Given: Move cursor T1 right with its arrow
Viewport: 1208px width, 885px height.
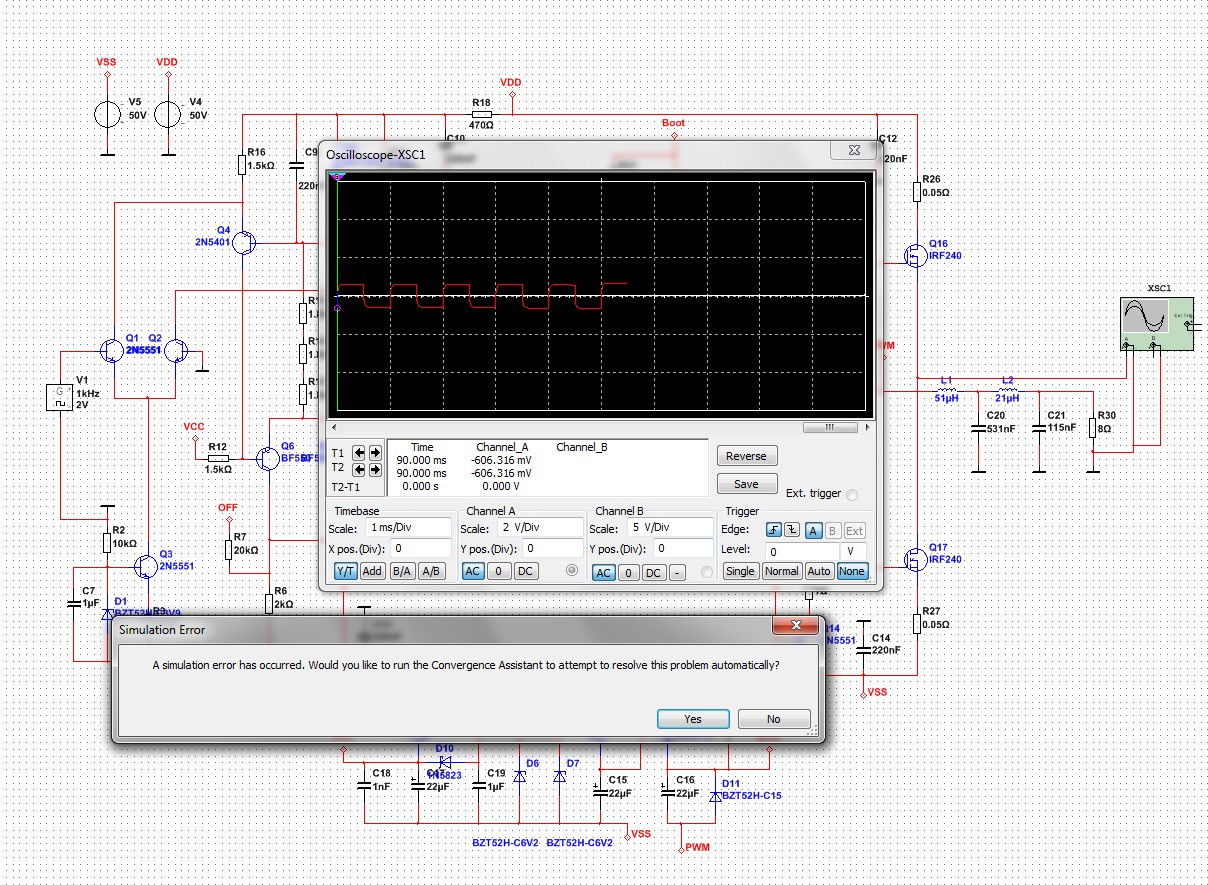Looking at the screenshot, I should (x=375, y=452).
